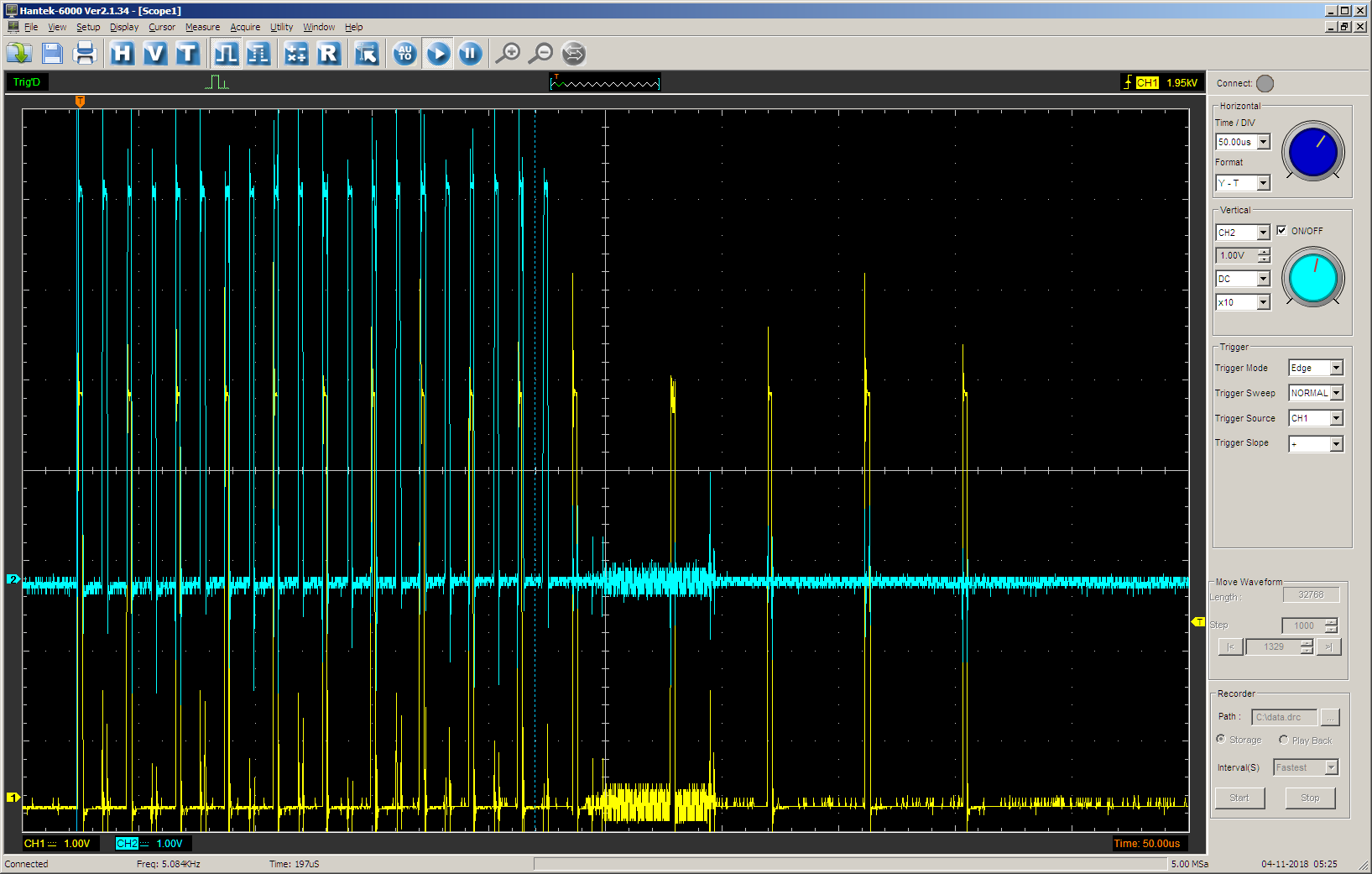
Task: Open the Acquire menu
Action: (245, 27)
